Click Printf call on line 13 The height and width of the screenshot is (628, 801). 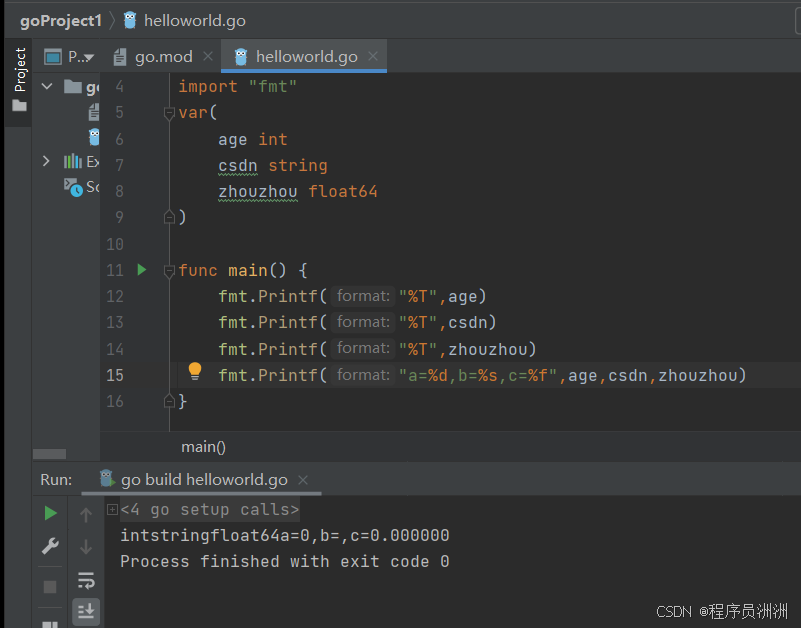coord(288,323)
